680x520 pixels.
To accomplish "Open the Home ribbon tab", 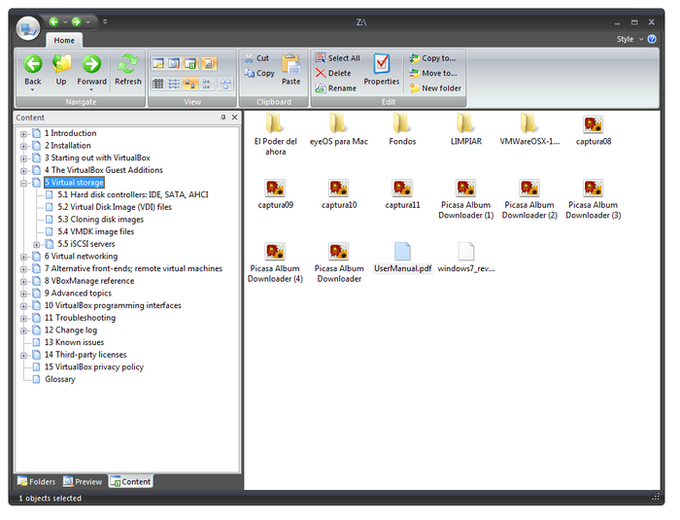I will (x=64, y=40).
